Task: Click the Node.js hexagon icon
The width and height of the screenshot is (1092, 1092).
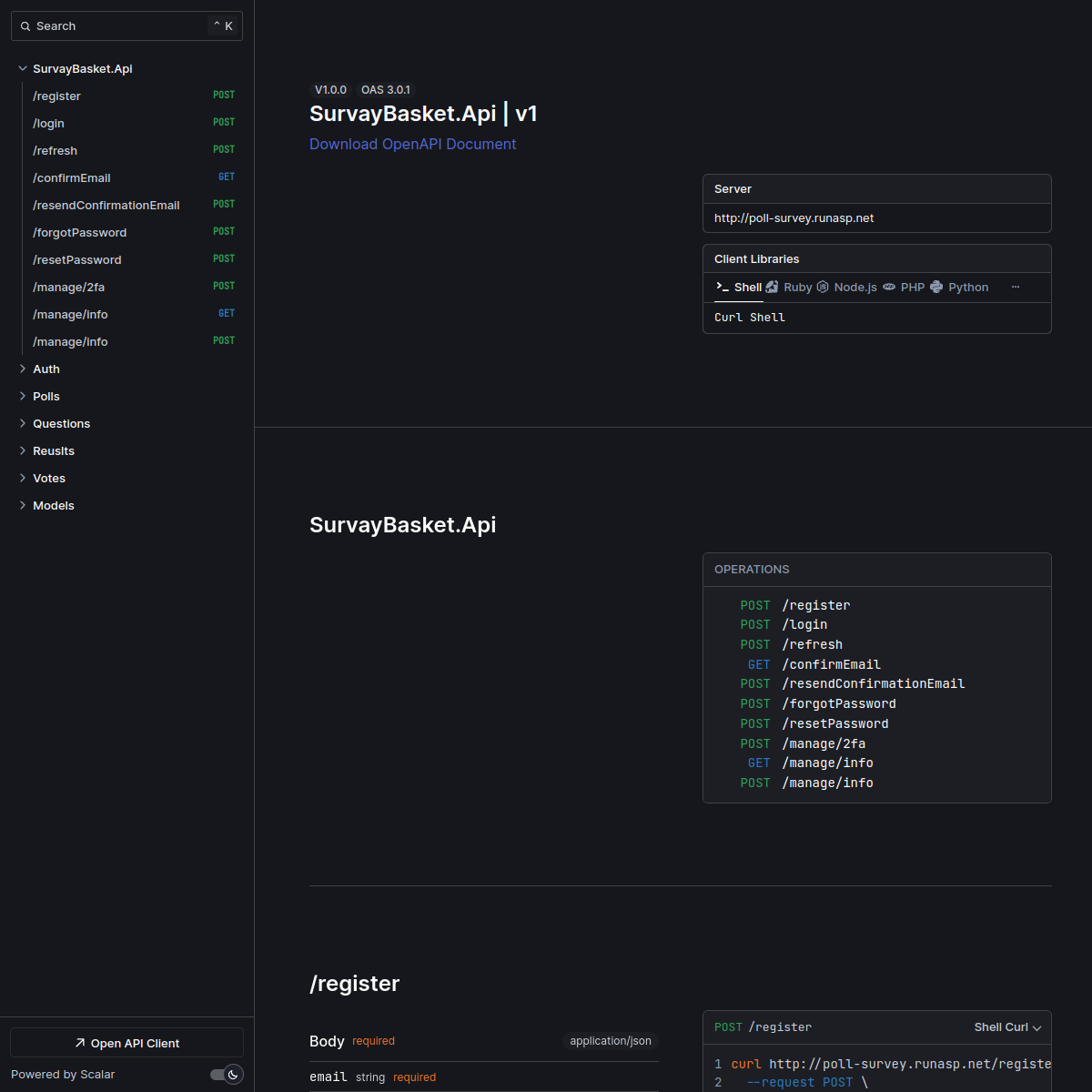Action: (x=823, y=287)
